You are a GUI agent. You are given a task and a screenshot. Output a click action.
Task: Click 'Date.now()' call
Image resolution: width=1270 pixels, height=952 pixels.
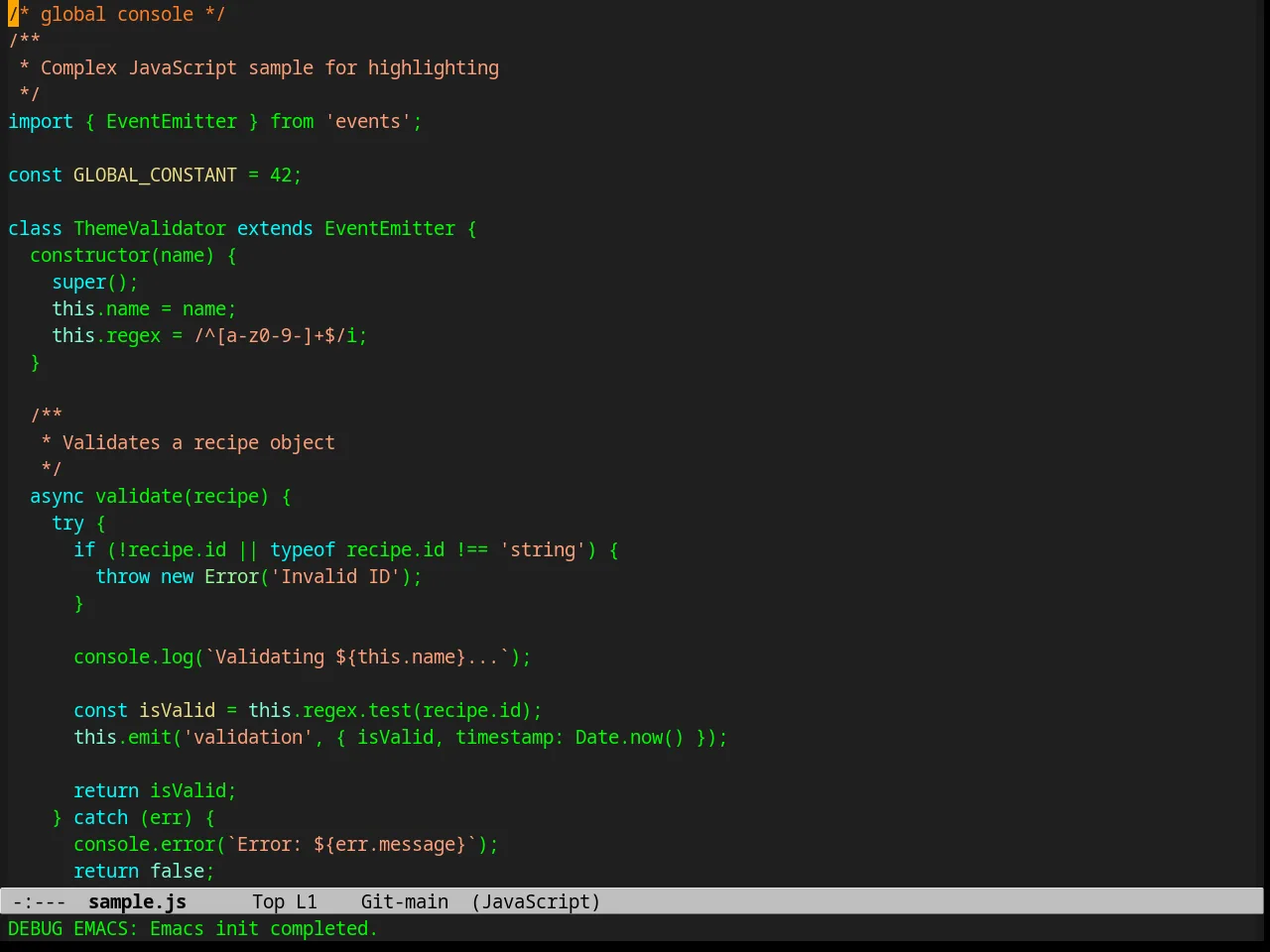click(x=630, y=737)
